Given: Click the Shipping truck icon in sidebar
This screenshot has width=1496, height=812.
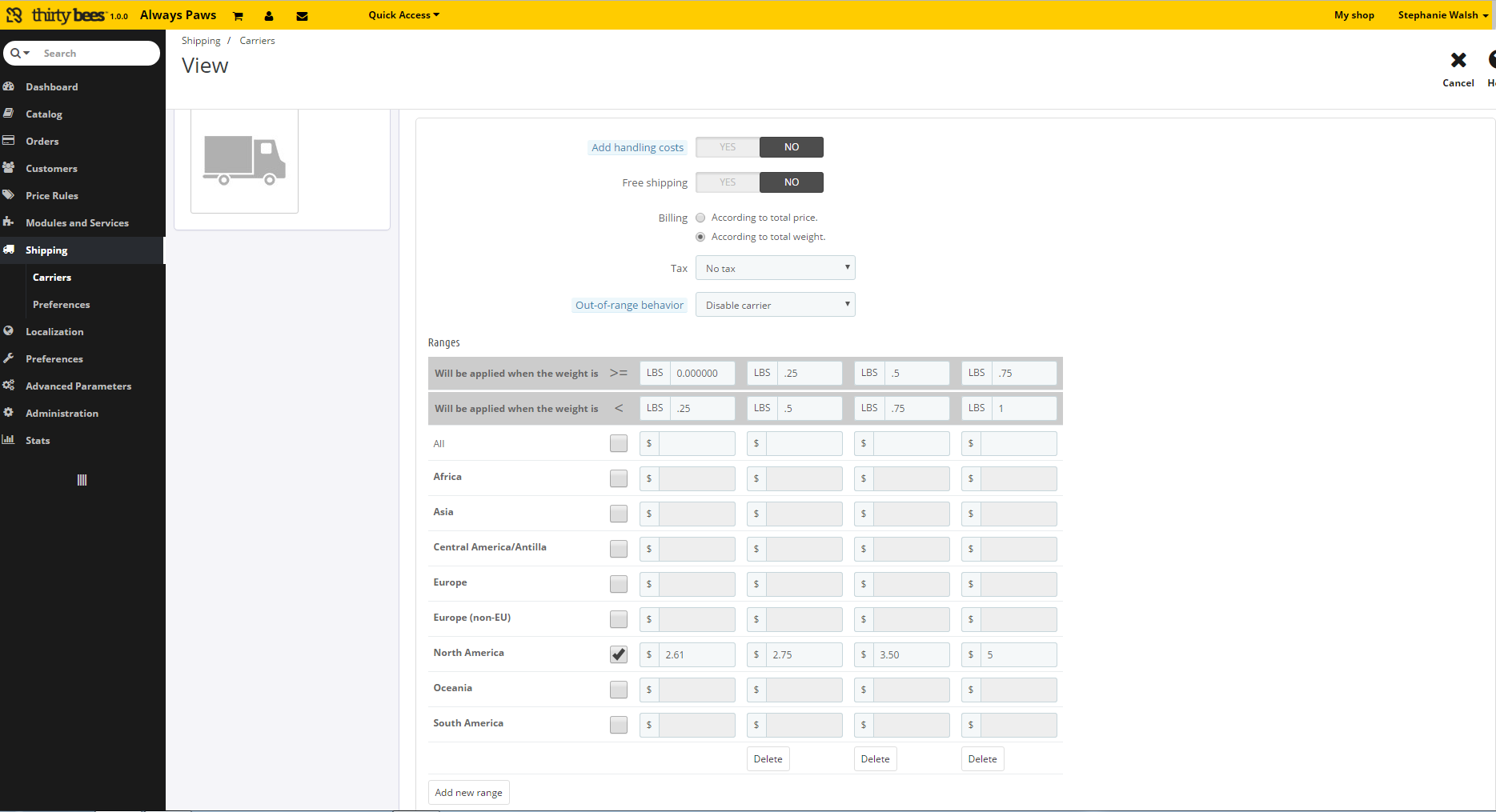Looking at the screenshot, I should tap(9, 250).
